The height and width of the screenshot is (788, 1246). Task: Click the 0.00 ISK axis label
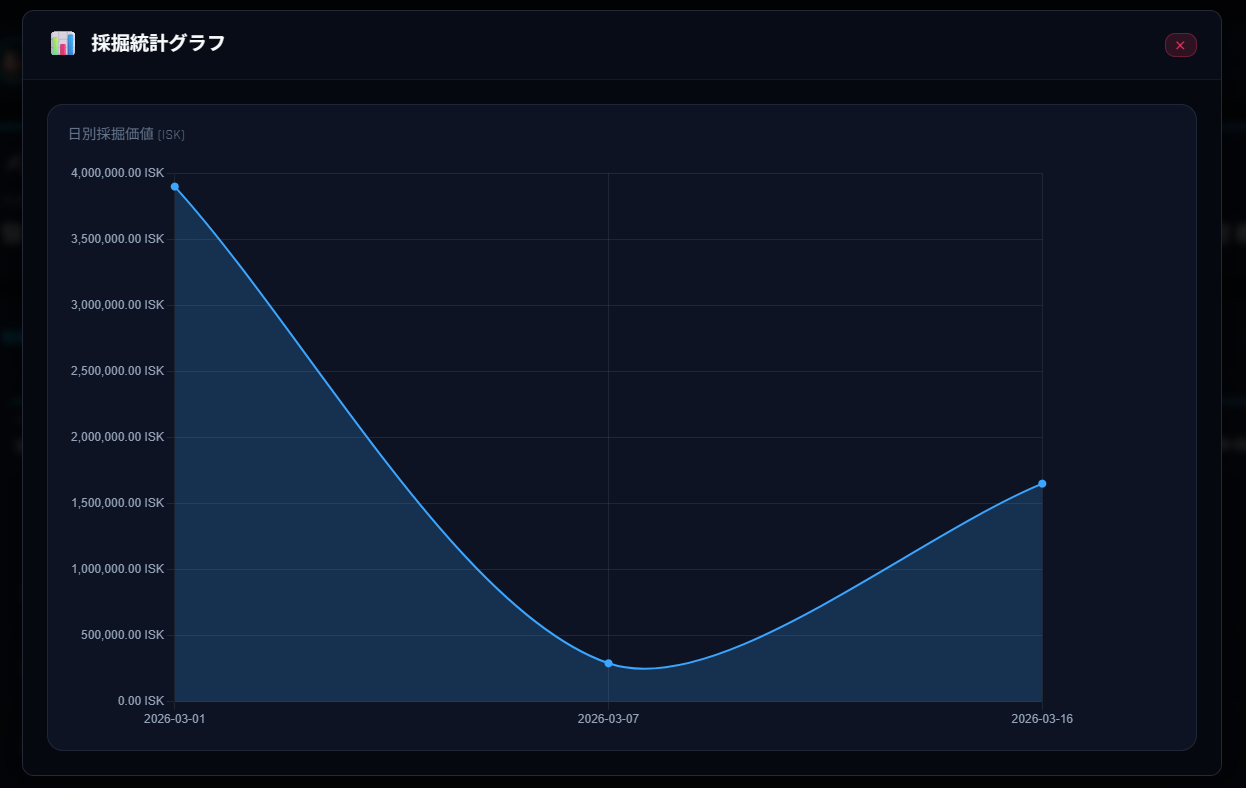tap(140, 701)
